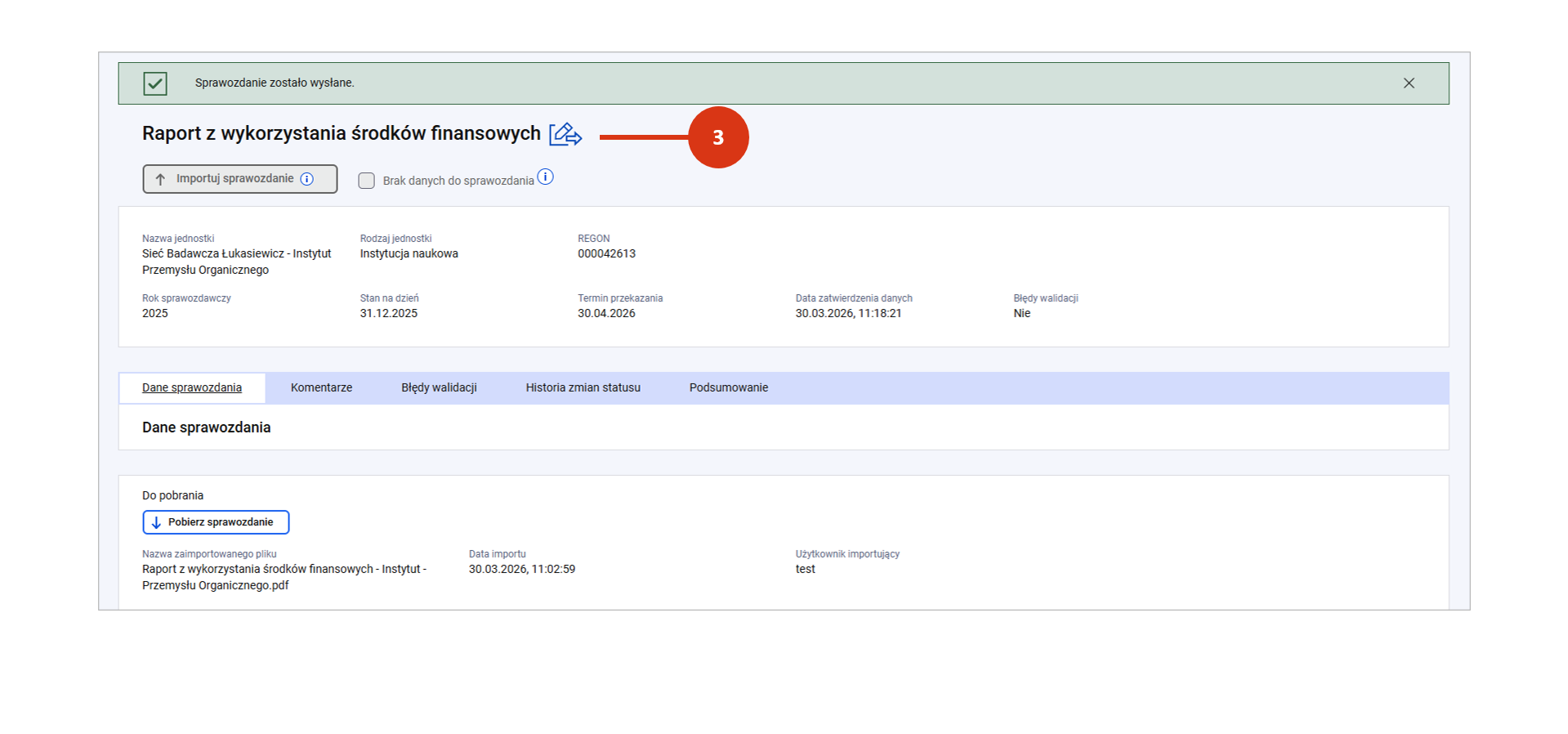Click the 'Raport z wykorzystania środków finansowych' heading
1568x734 pixels.
point(341,134)
